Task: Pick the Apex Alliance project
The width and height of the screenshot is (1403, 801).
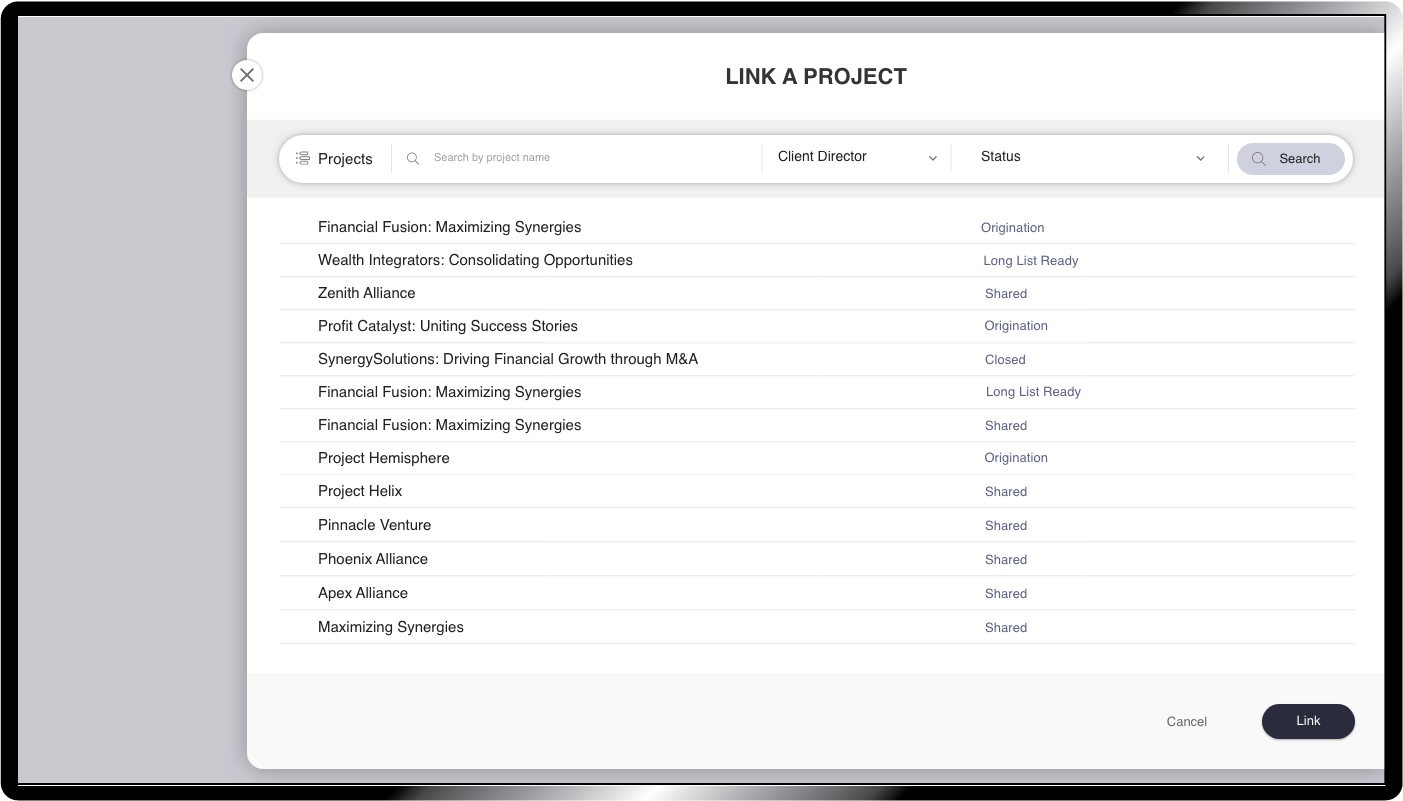Action: 363,593
